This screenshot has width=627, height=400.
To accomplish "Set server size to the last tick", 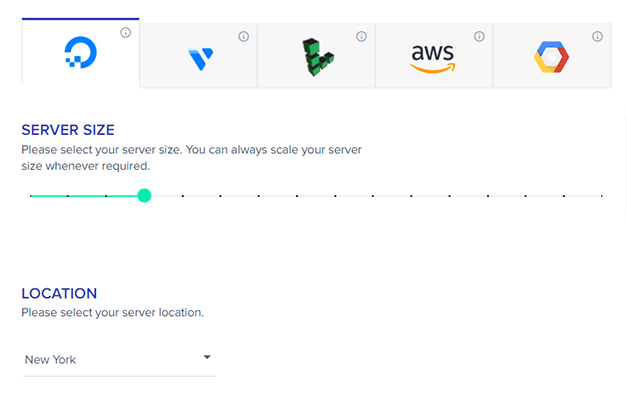I will tap(601, 196).
